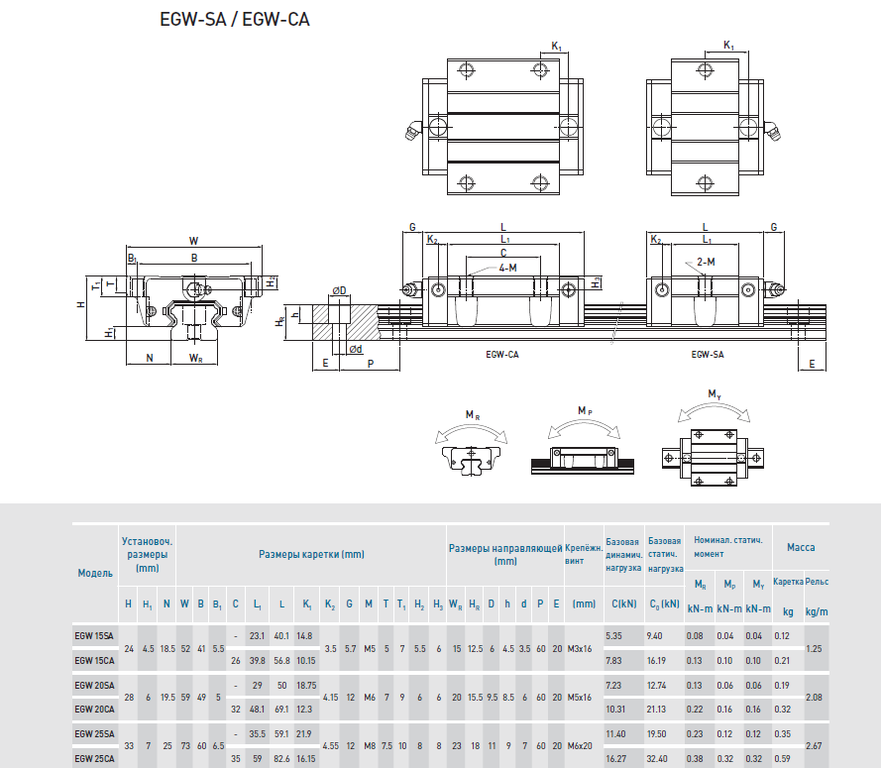Click the Размеры направляющей header

(x=505, y=555)
